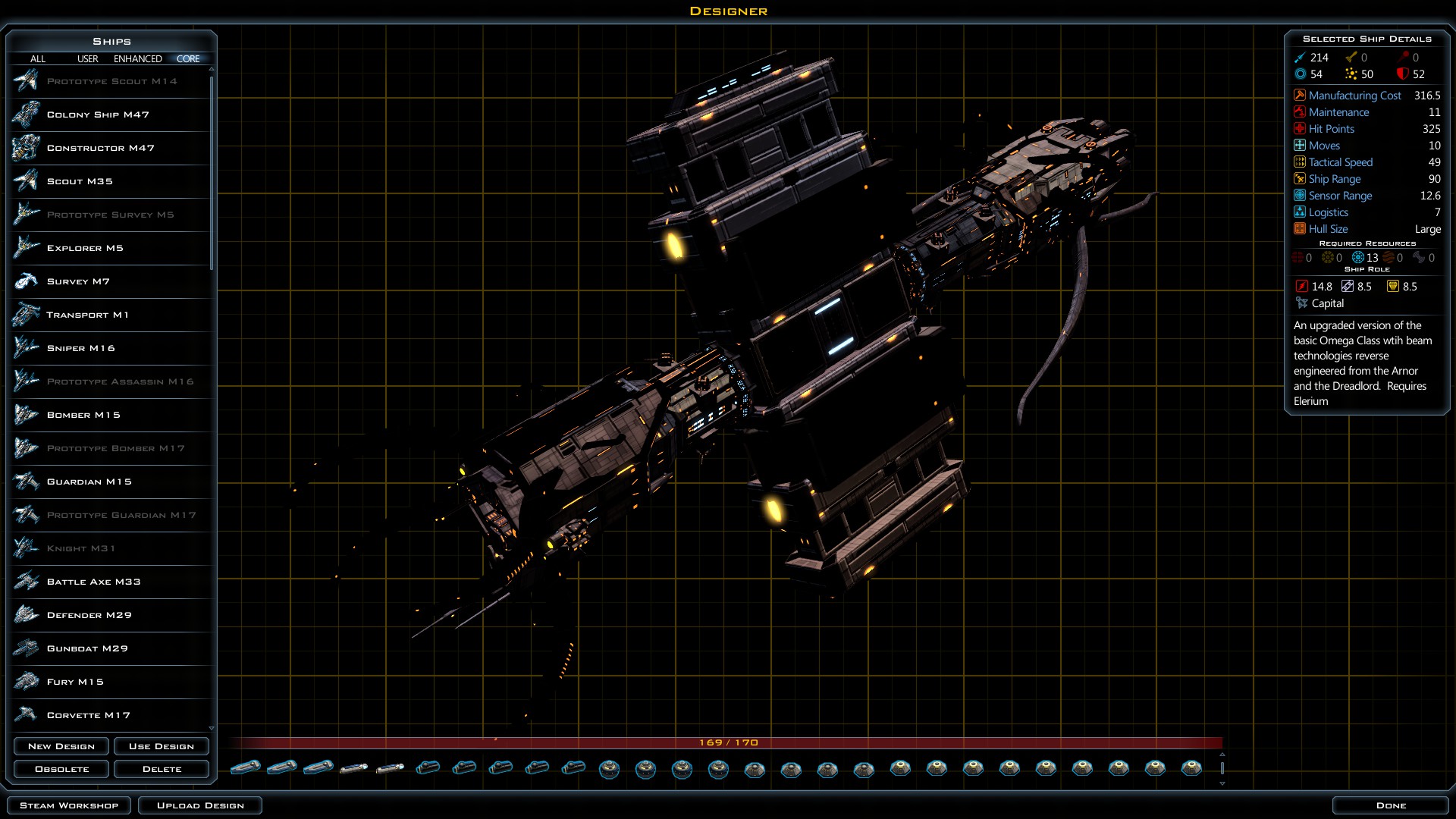The image size is (1456, 819).
Task: Click the Logistics icon
Action: click(1300, 212)
